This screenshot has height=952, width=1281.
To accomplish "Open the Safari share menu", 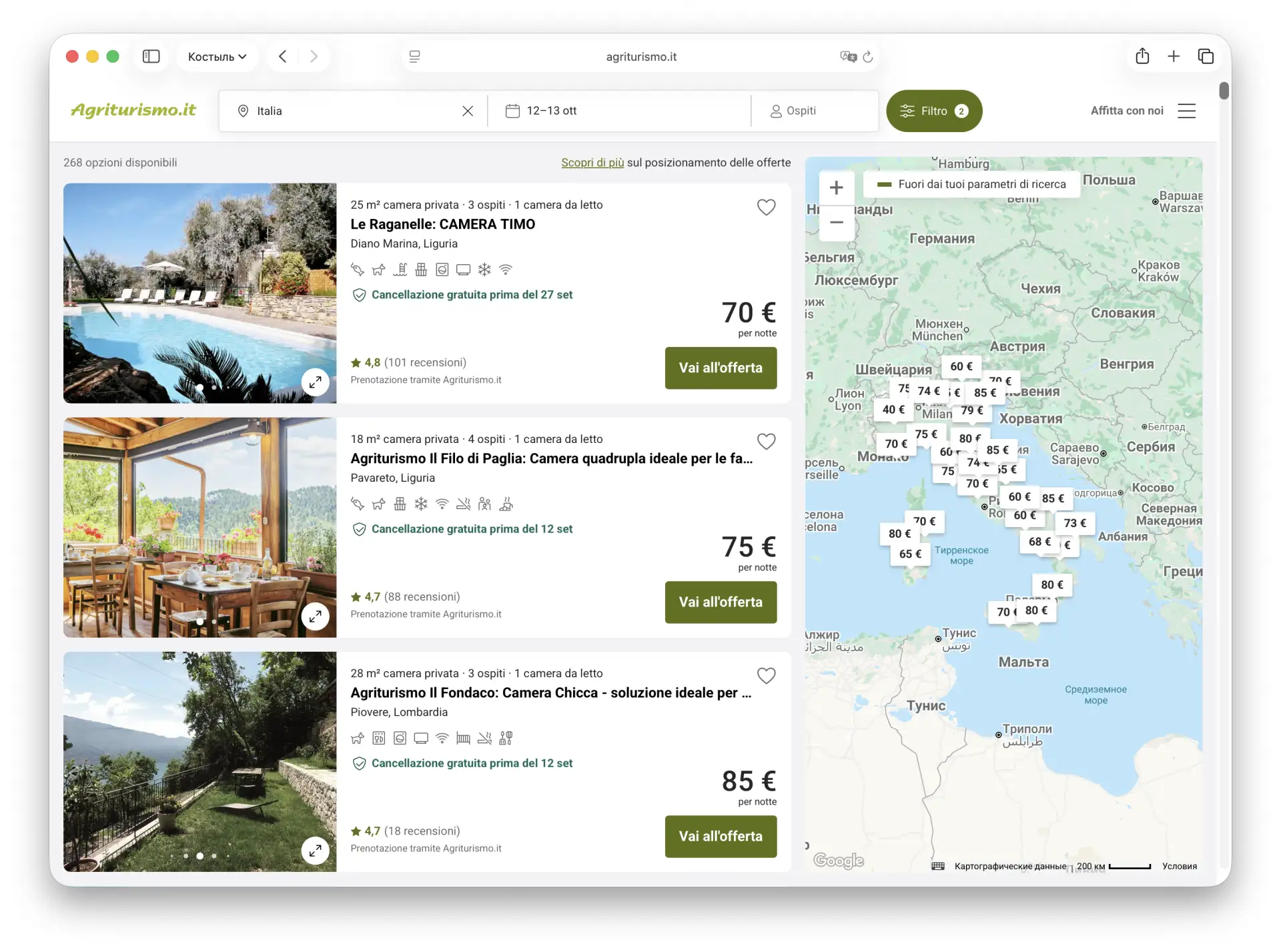I will pyautogui.click(x=1142, y=56).
